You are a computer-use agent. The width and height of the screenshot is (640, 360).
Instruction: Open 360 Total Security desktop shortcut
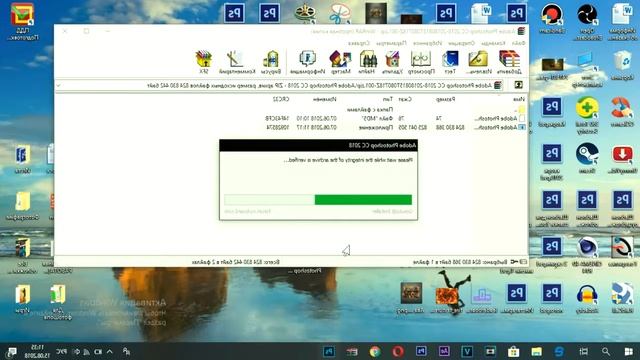[x=587, y=116]
